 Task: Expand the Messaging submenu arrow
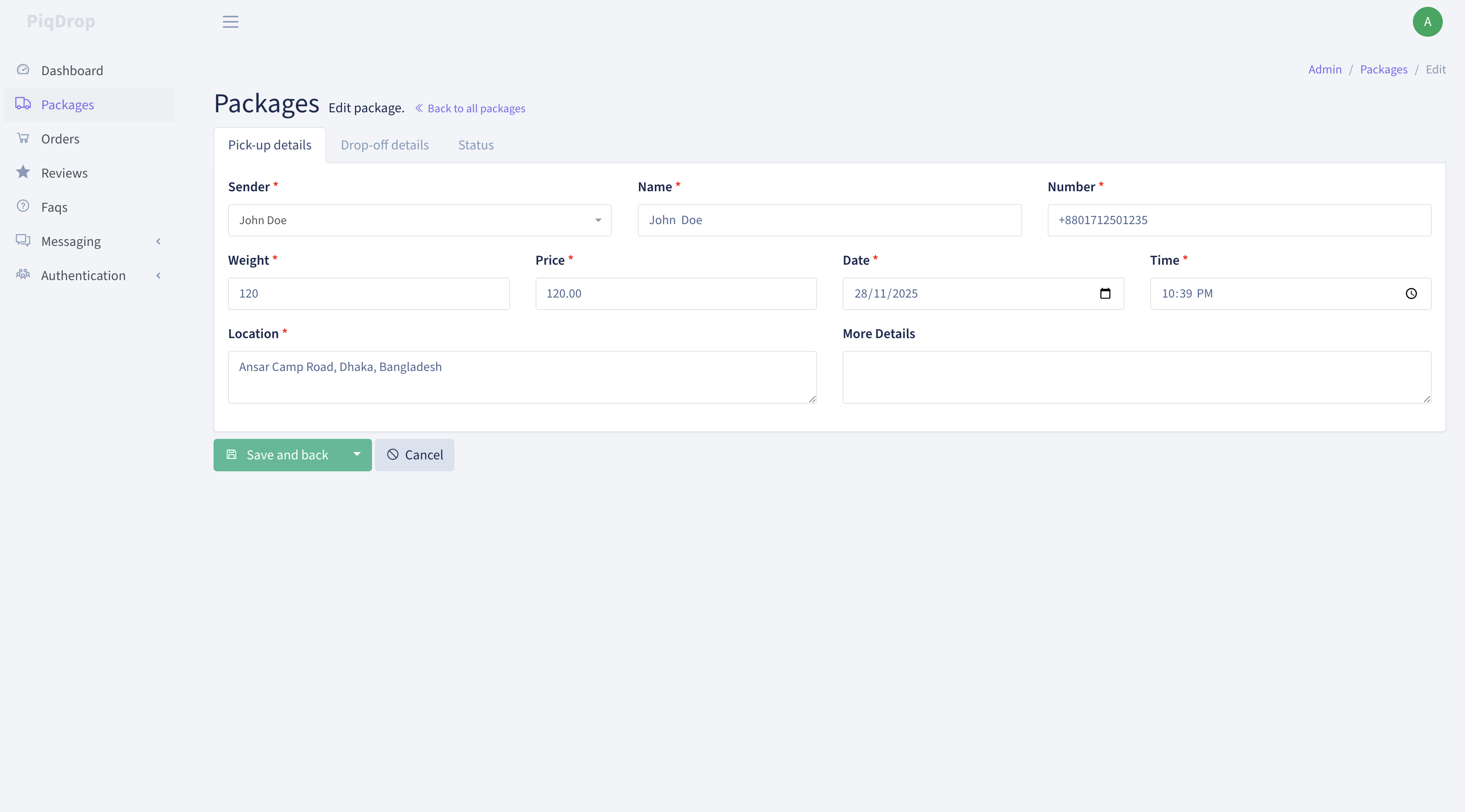(x=158, y=241)
